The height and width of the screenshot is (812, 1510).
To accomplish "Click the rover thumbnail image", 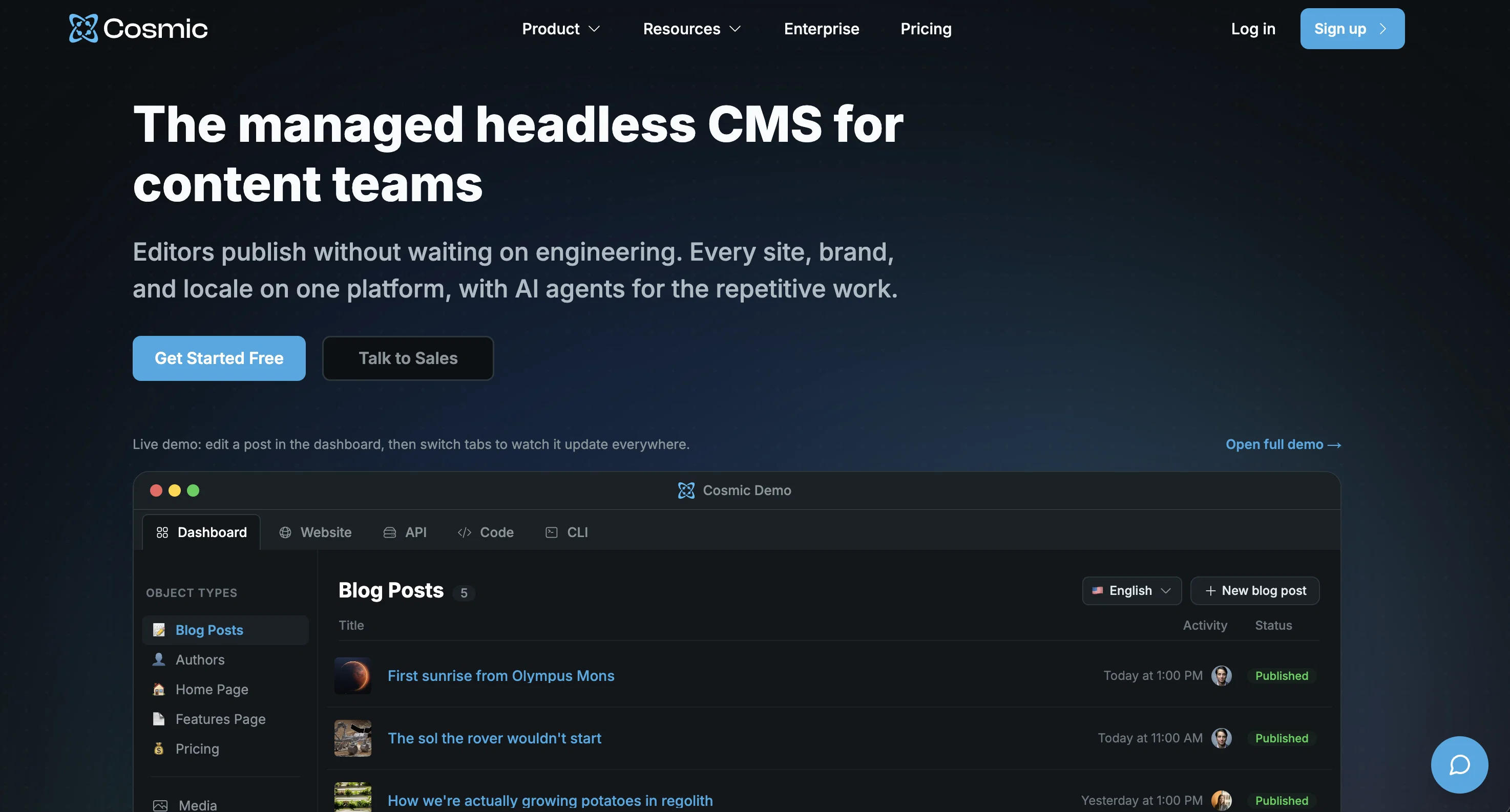I will 352,738.
